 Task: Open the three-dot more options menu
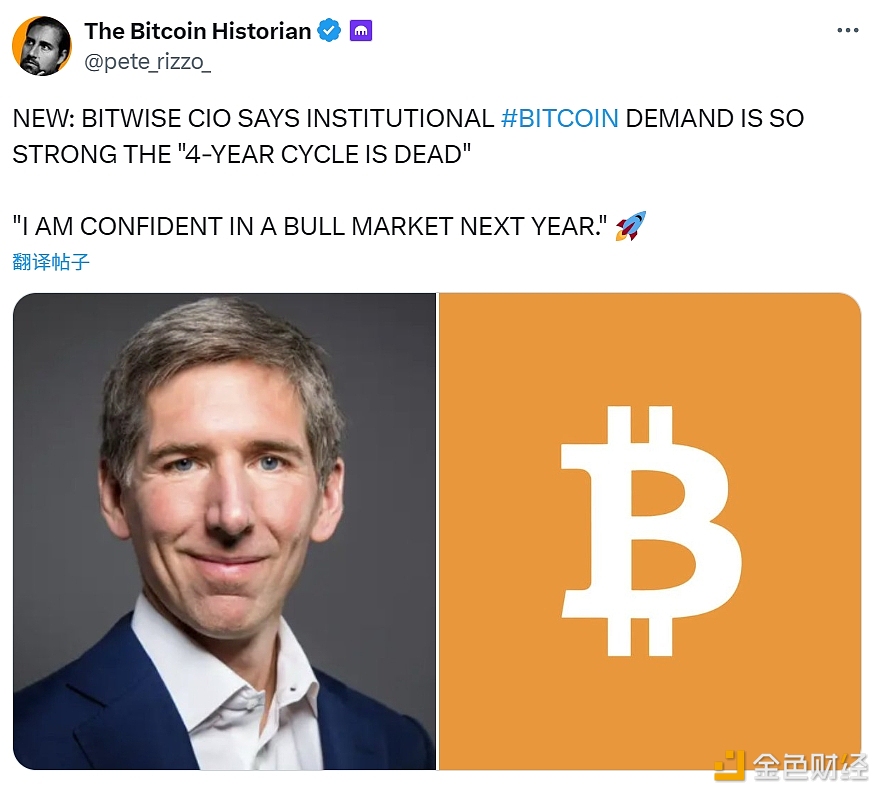click(847, 30)
